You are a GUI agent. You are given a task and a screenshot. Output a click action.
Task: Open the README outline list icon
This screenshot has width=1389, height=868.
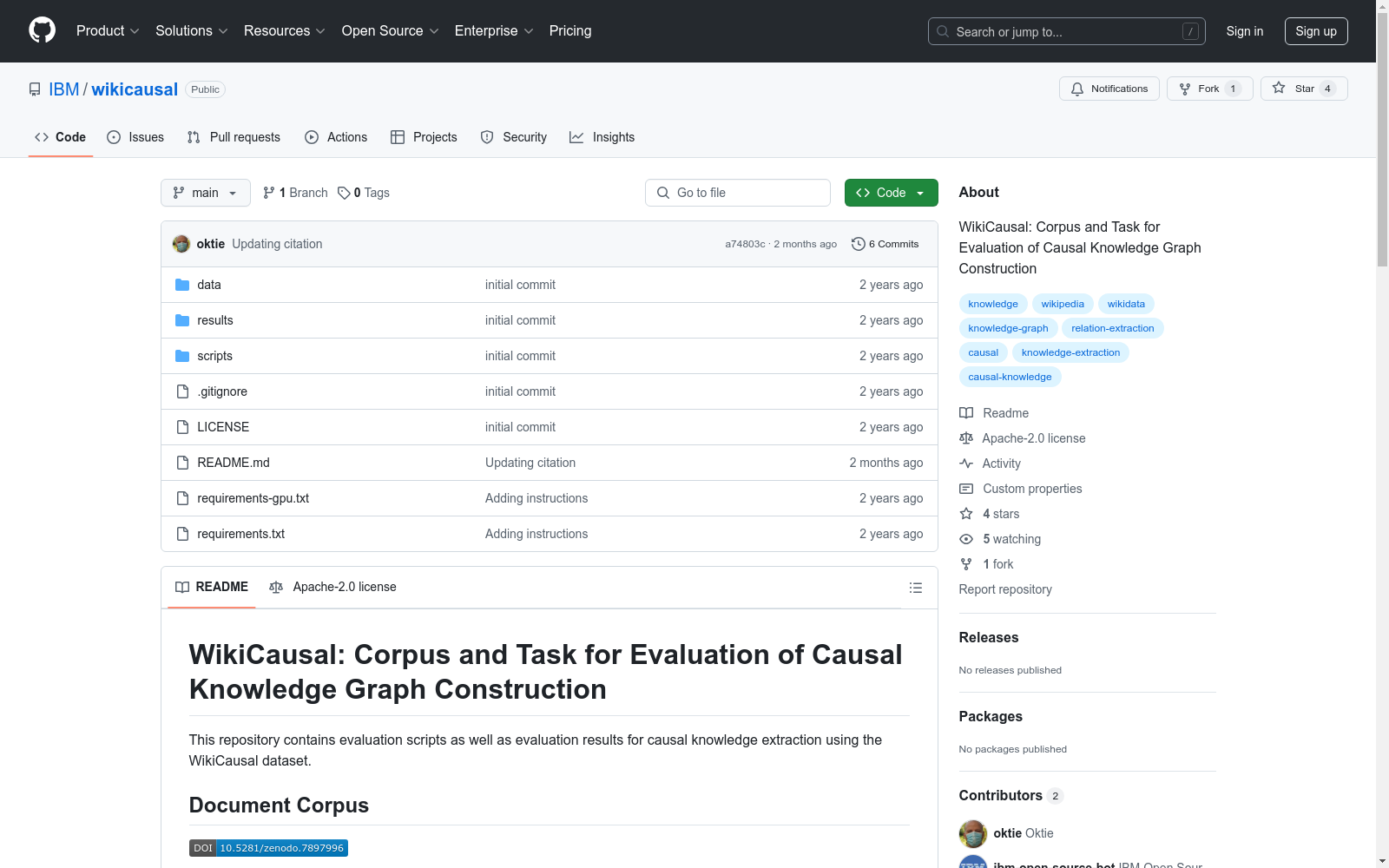click(x=915, y=588)
